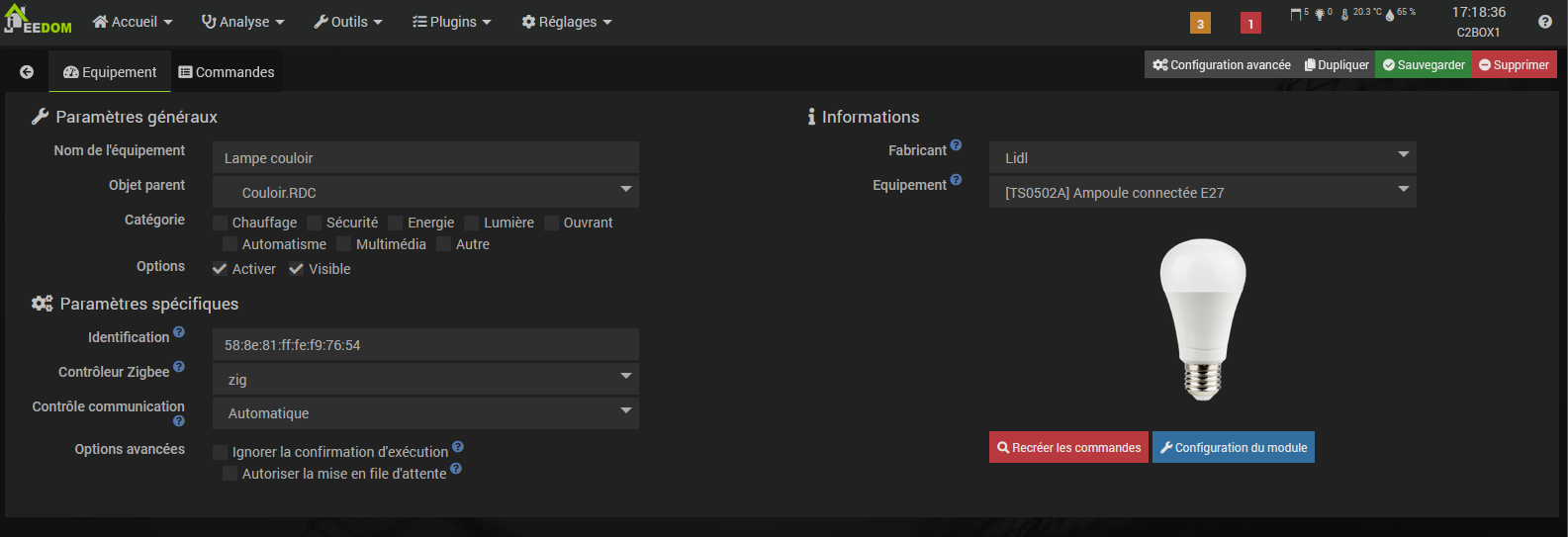Enable the Lumière category checkbox
1568x537 pixels.
472,223
